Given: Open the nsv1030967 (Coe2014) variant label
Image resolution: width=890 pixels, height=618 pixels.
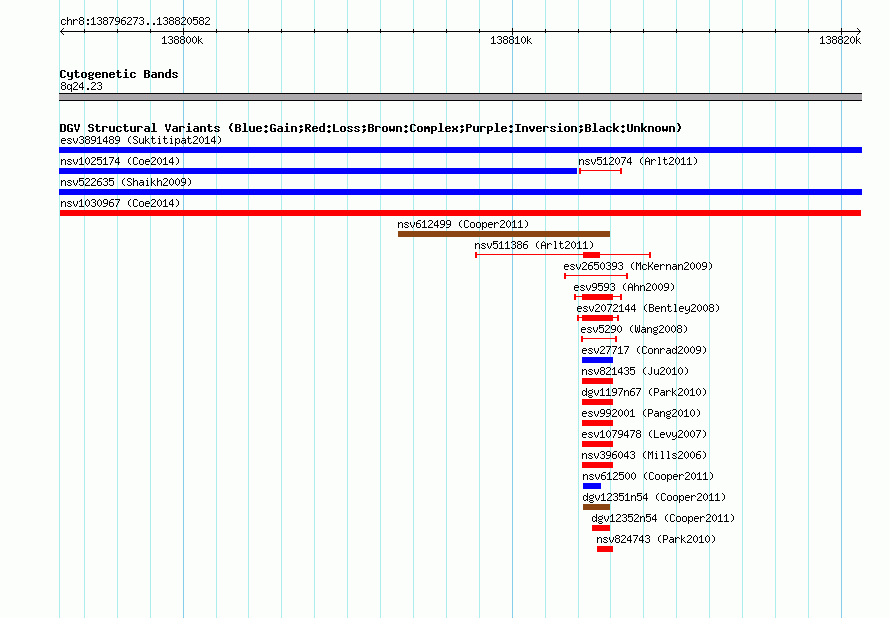Looking at the screenshot, I should tap(120, 203).
